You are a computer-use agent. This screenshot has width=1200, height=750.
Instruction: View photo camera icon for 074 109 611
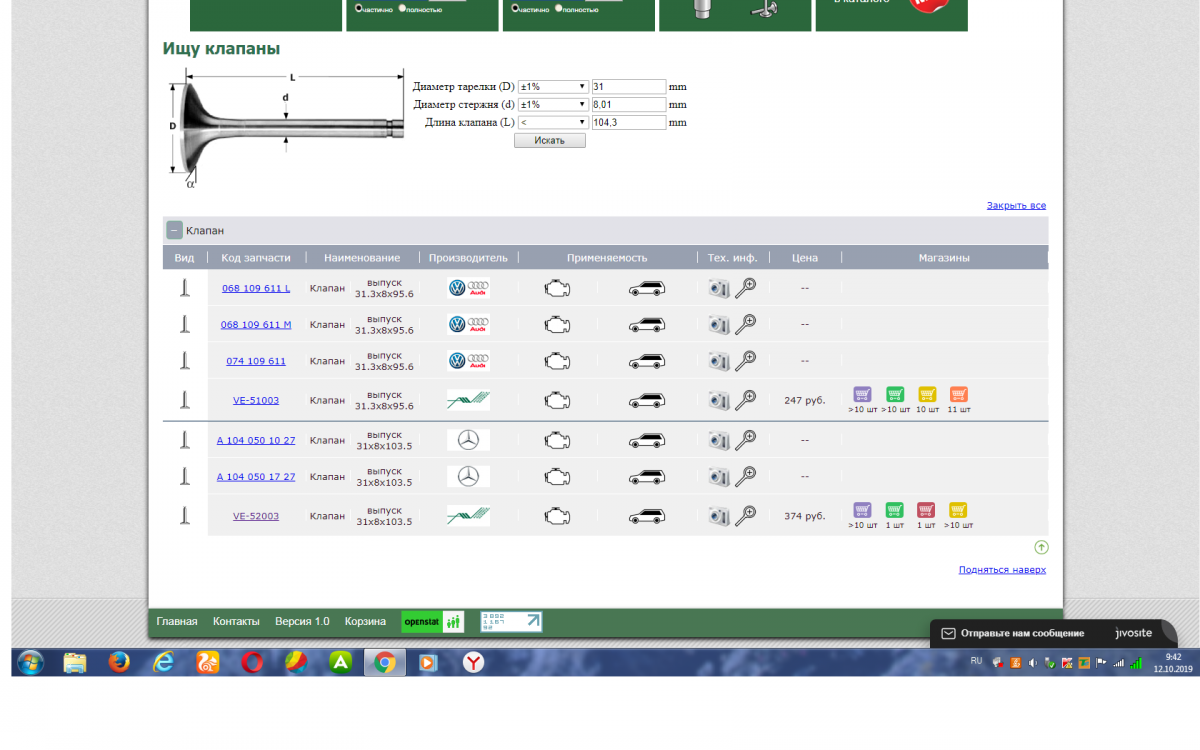pos(719,361)
